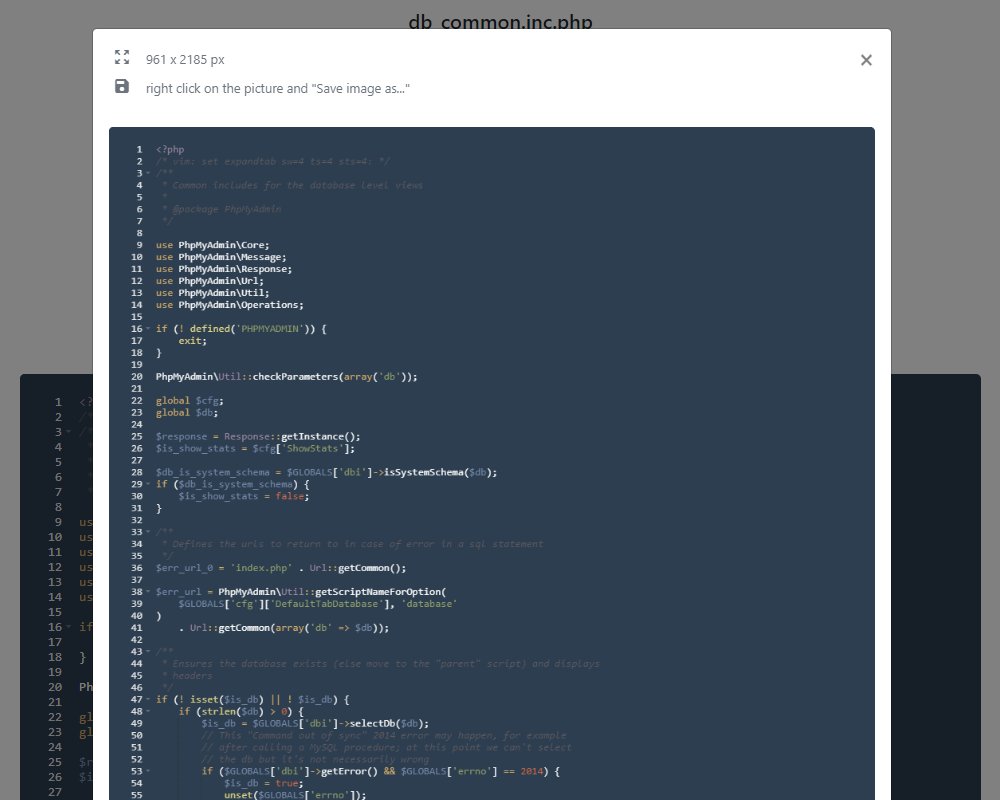Click the "$is_show_stats = $cfg['ShowStats'];" line
Screen dimensions: 1000x800
pos(255,448)
